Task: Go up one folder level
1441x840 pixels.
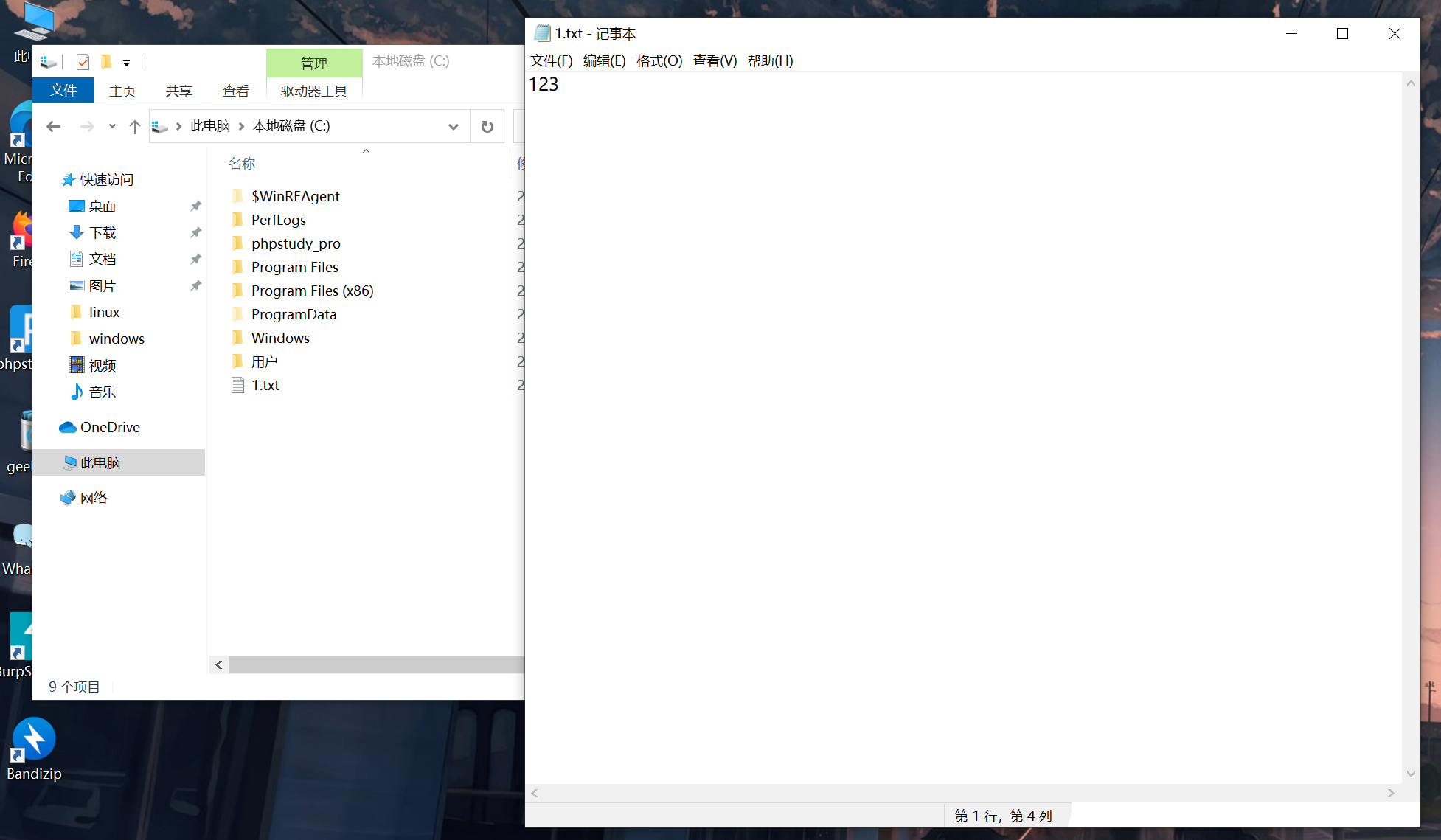Action: click(134, 127)
